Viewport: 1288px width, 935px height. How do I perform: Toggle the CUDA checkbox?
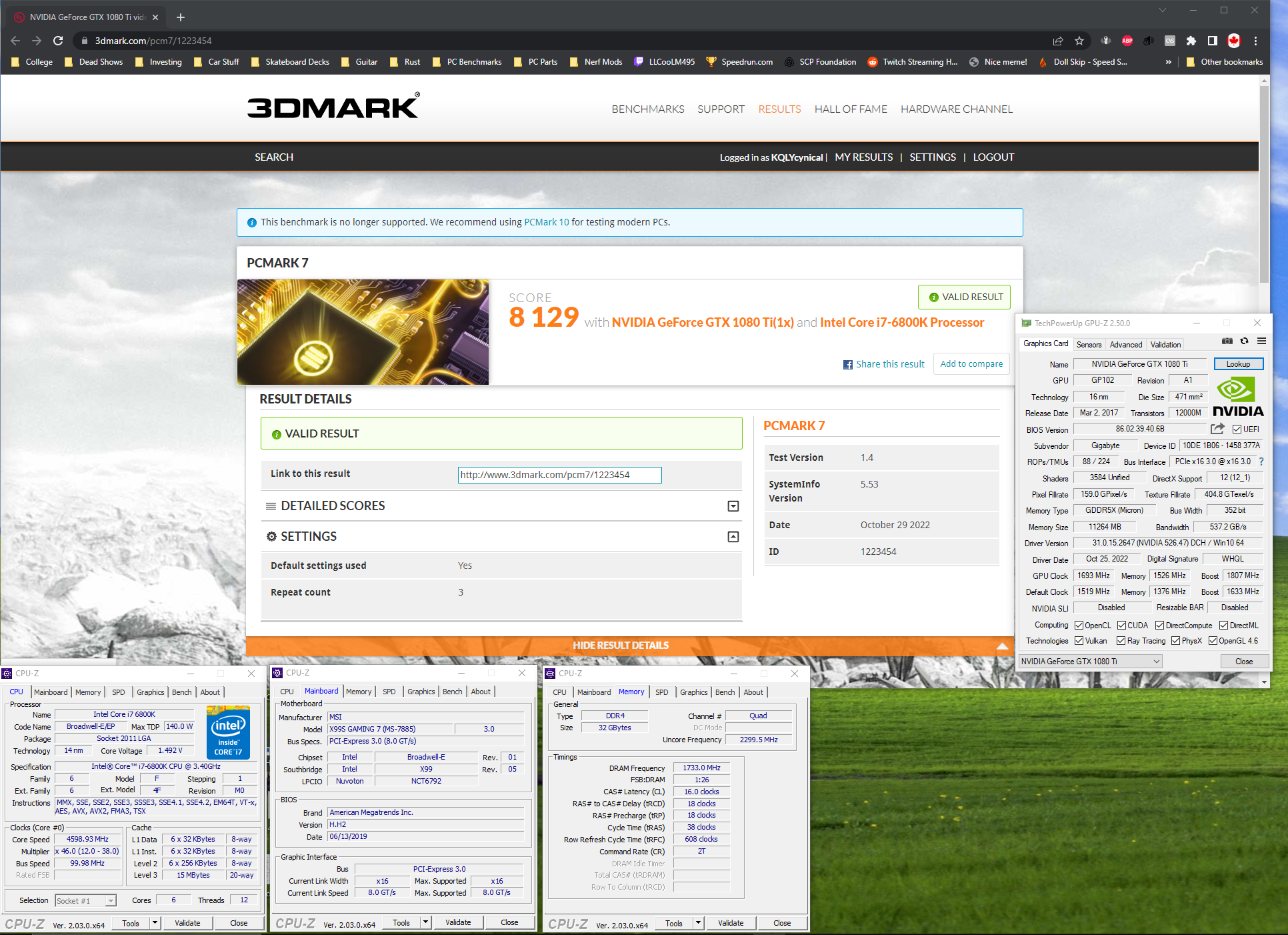(x=1121, y=626)
